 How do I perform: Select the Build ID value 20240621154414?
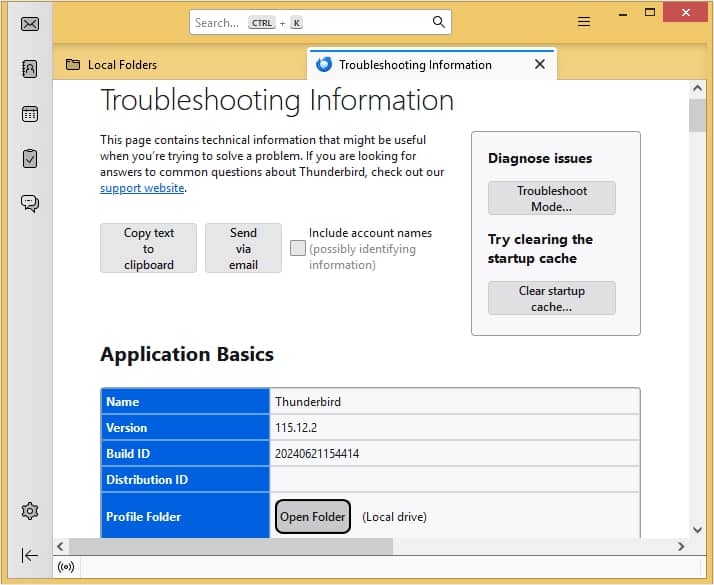tap(317, 453)
